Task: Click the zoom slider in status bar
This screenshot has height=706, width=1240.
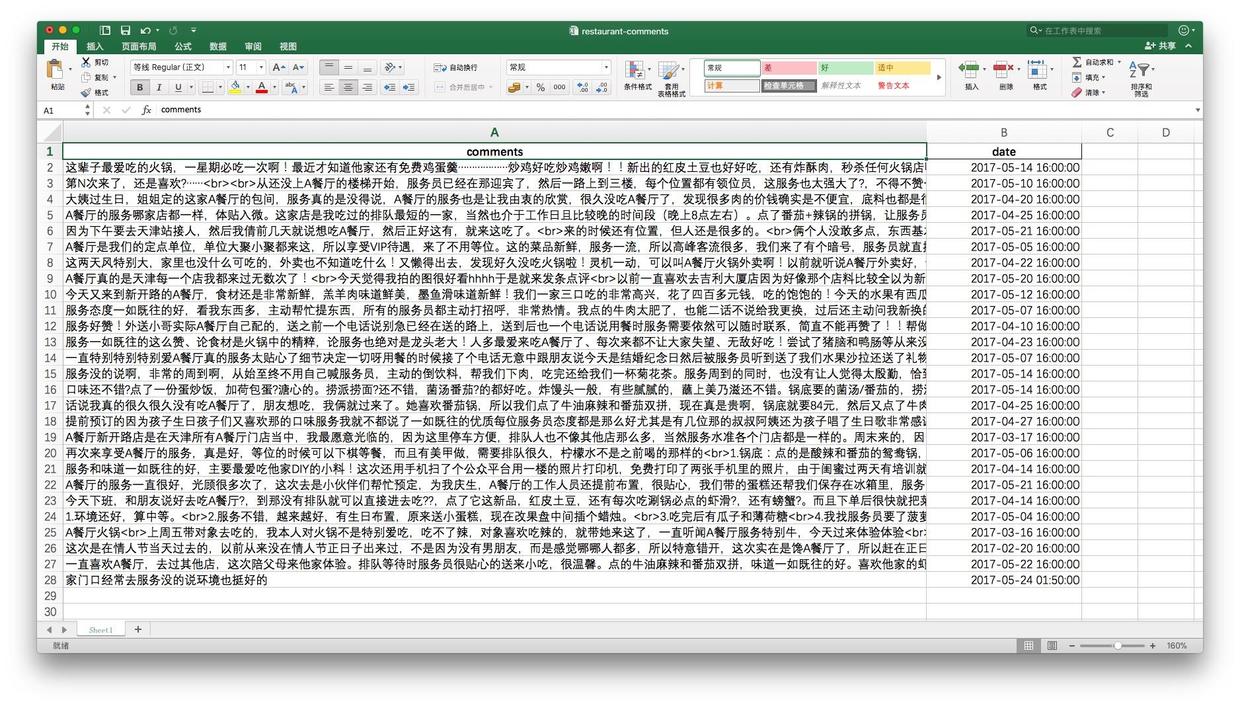Action: point(1116,646)
